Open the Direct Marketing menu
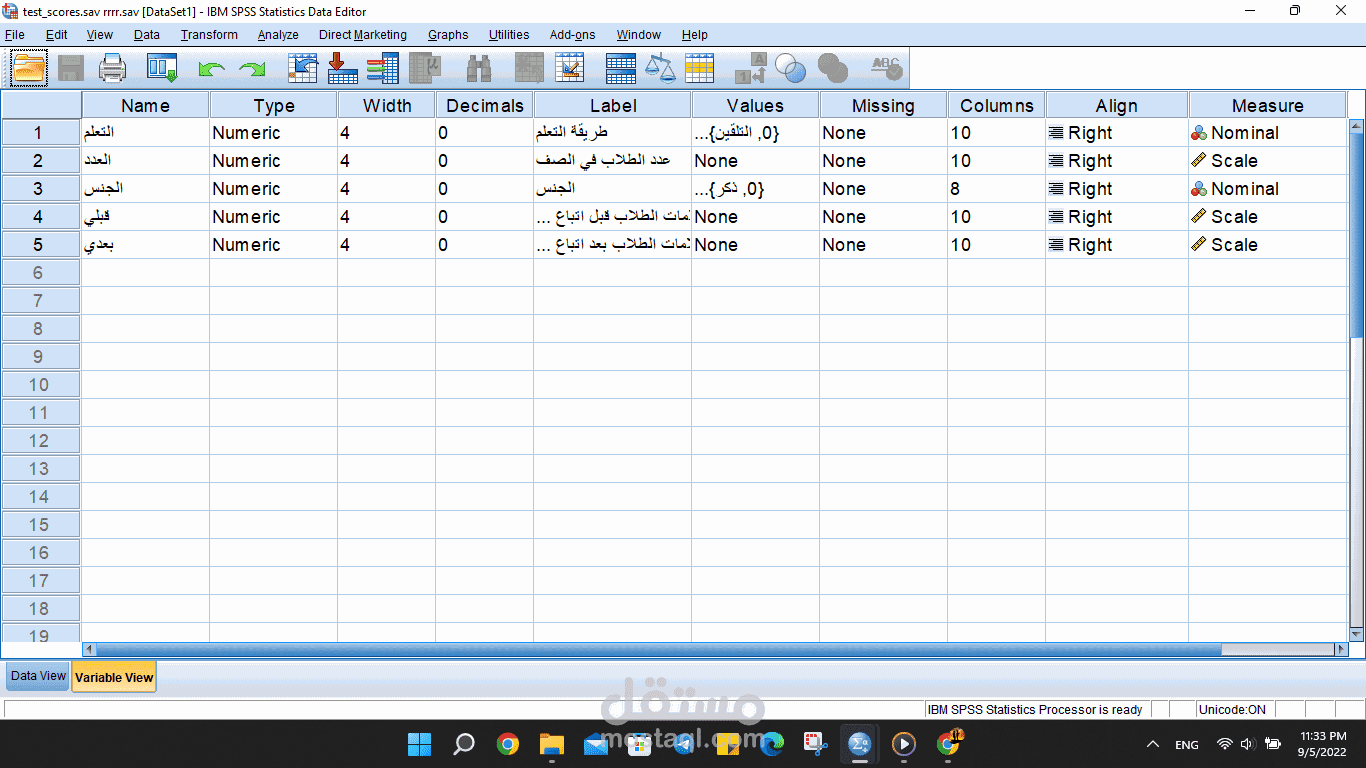The width and height of the screenshot is (1366, 768). tap(363, 34)
